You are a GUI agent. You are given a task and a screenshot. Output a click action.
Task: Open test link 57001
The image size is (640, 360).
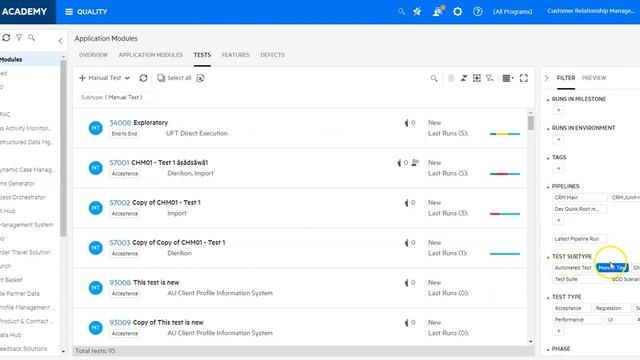(x=119, y=162)
